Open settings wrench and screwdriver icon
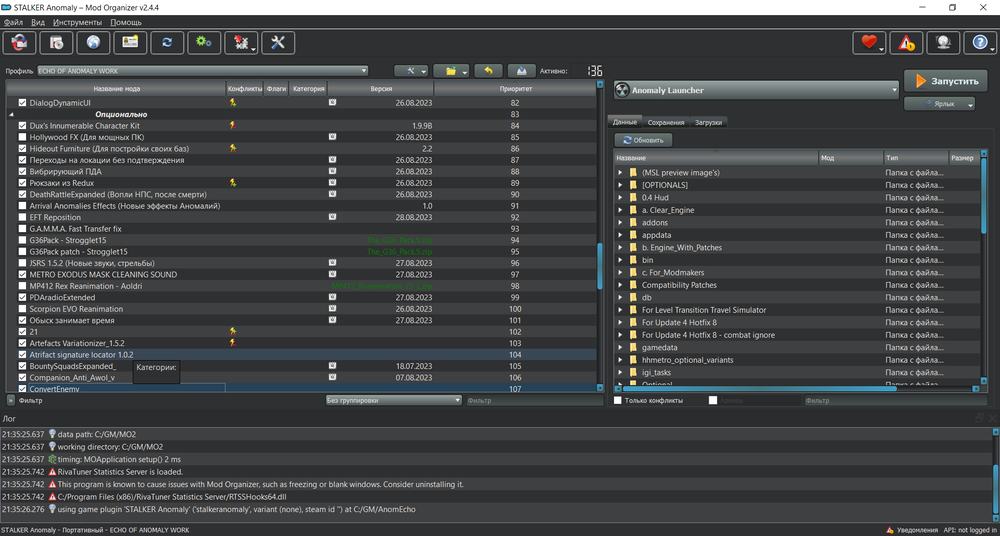 tap(279, 42)
